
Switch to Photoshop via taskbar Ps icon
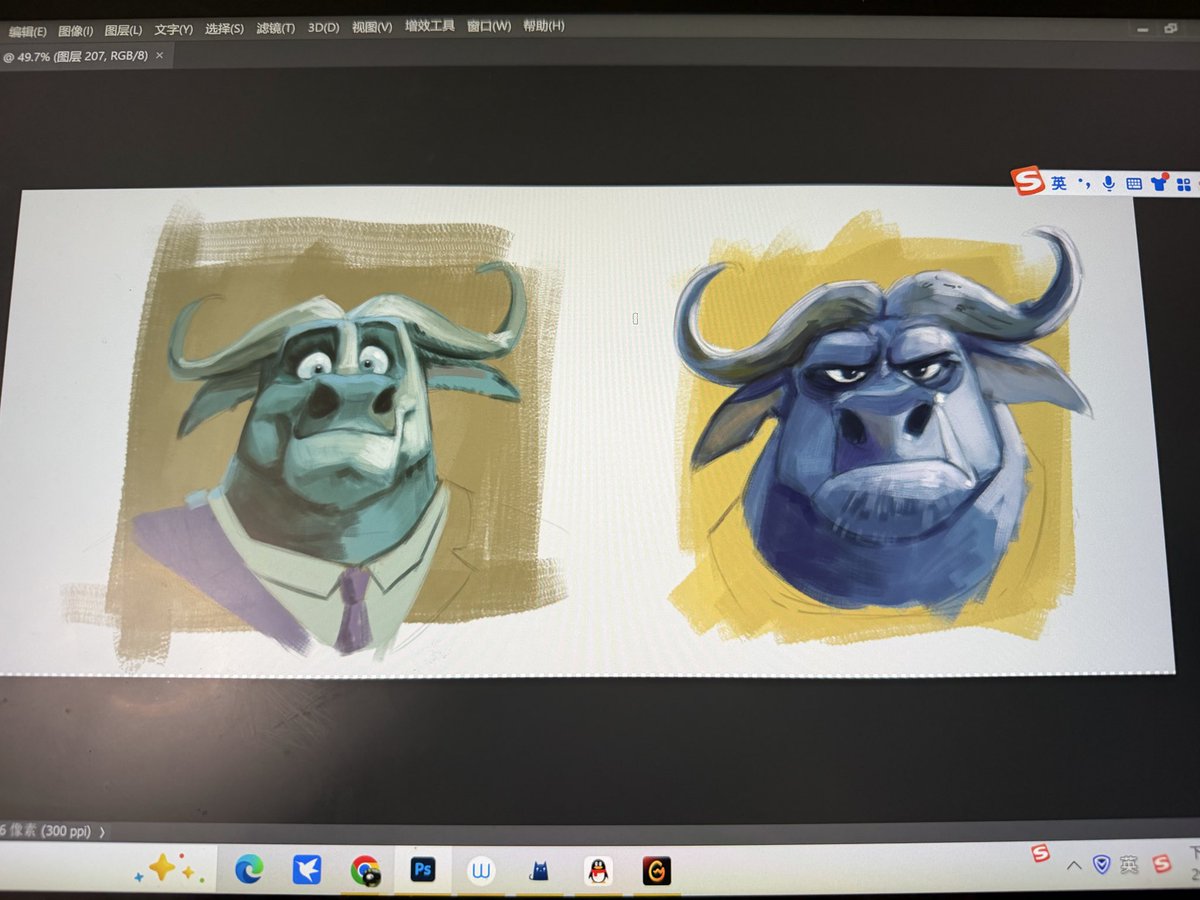click(x=423, y=870)
